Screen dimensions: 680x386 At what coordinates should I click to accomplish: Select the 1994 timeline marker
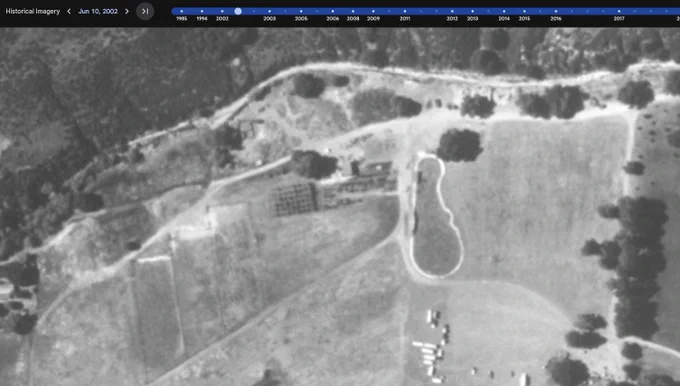(202, 11)
